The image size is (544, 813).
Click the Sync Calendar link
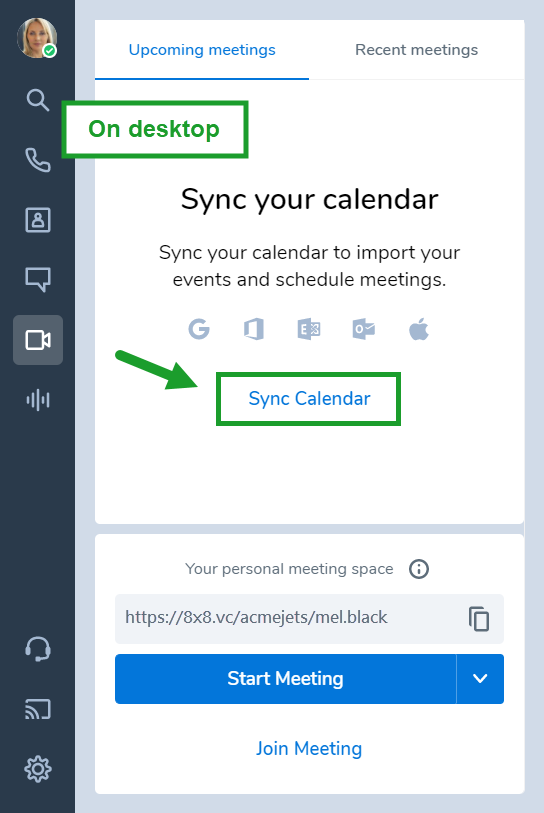(x=309, y=399)
